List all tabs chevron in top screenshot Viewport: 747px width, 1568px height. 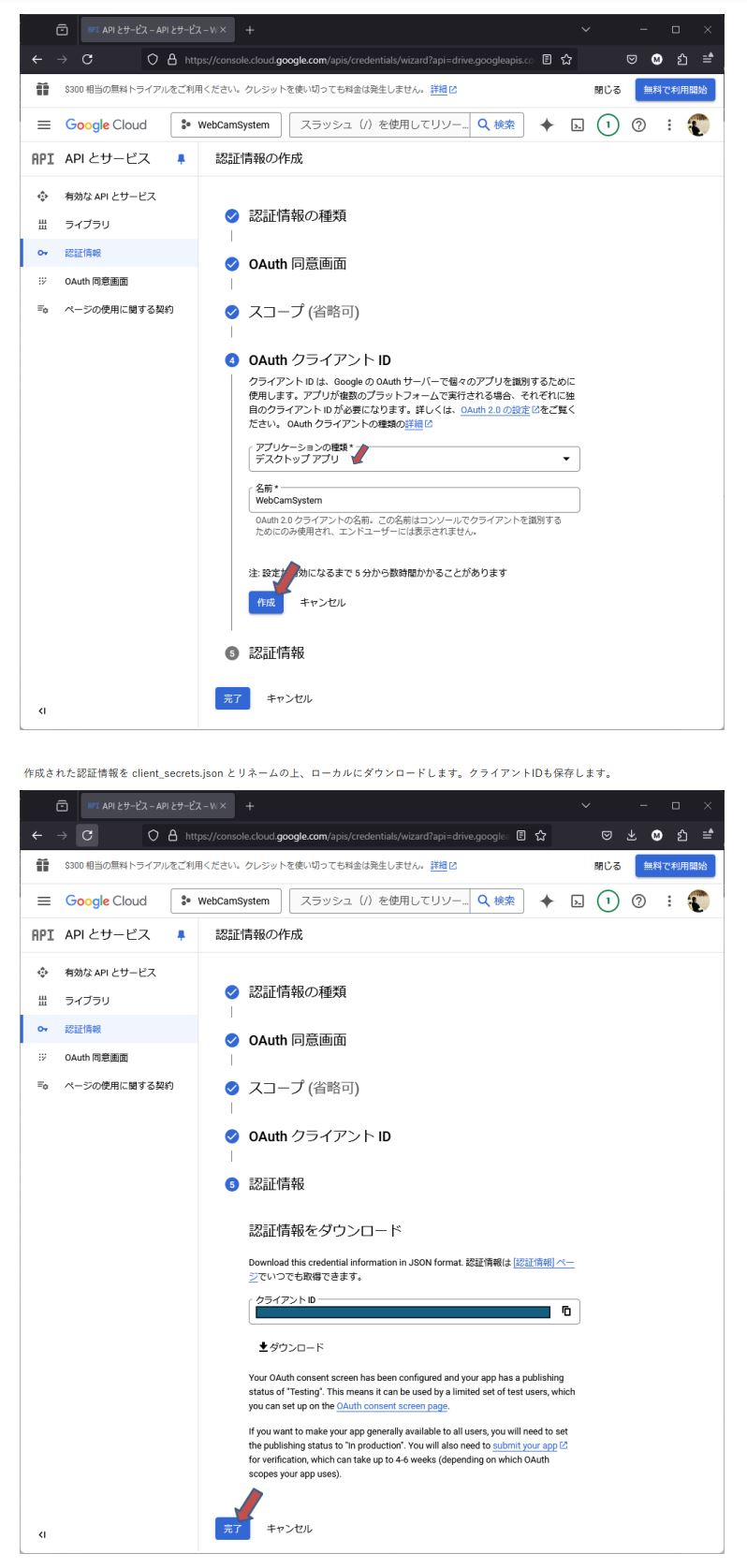coord(586,29)
